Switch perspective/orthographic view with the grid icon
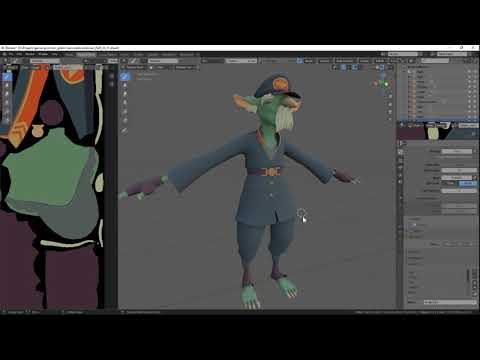This screenshot has width=480, height=360. tap(390, 119)
